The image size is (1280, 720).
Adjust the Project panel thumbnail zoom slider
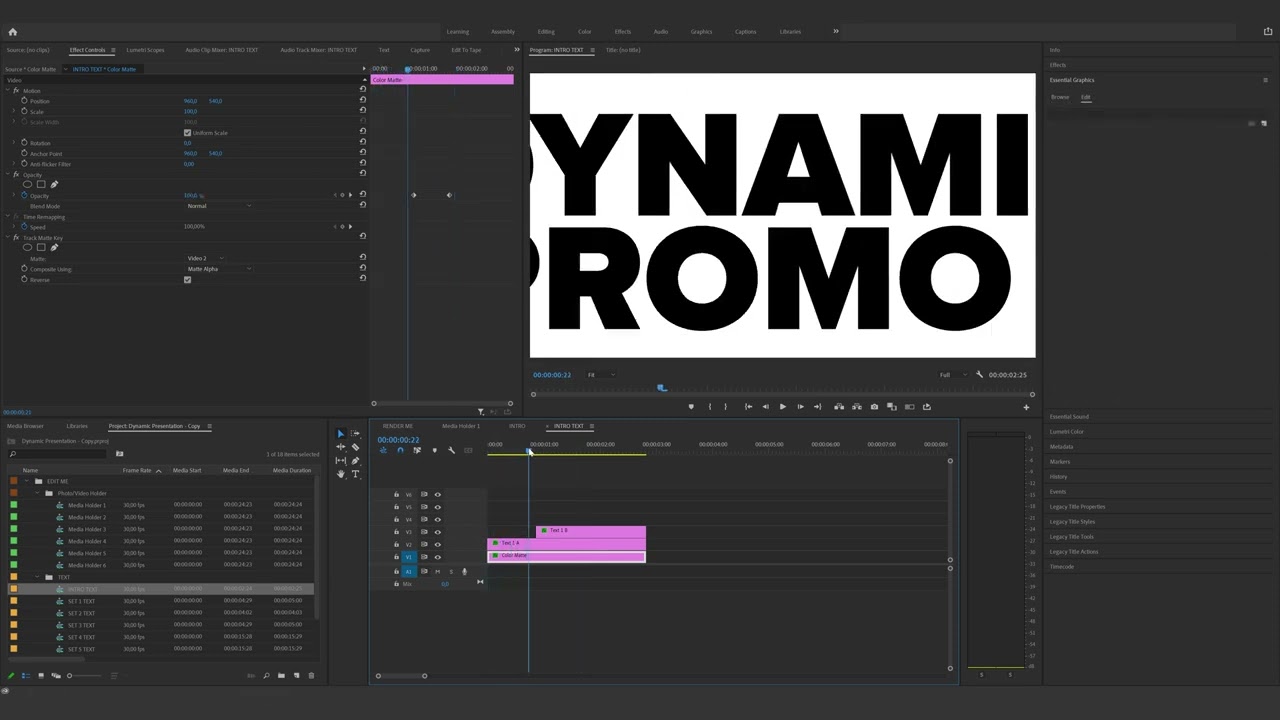pyautogui.click(x=85, y=676)
